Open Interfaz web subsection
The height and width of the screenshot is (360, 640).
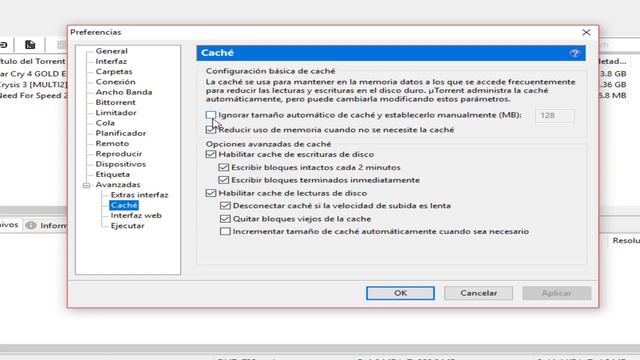tap(136, 216)
